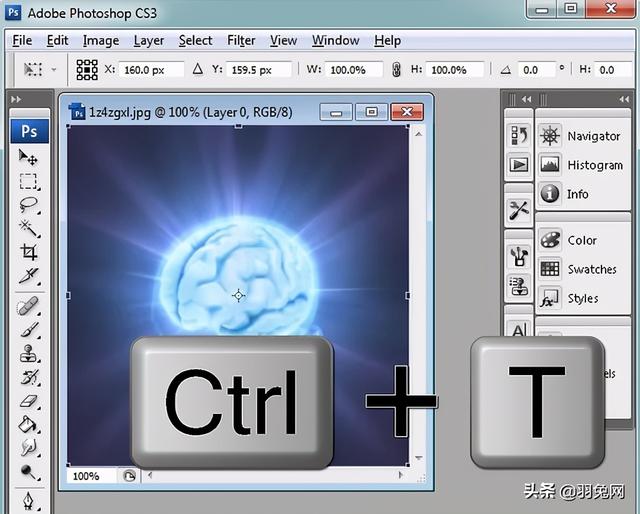Click the status bar icon beside zoom field
The height and width of the screenshot is (514, 640).
129,476
